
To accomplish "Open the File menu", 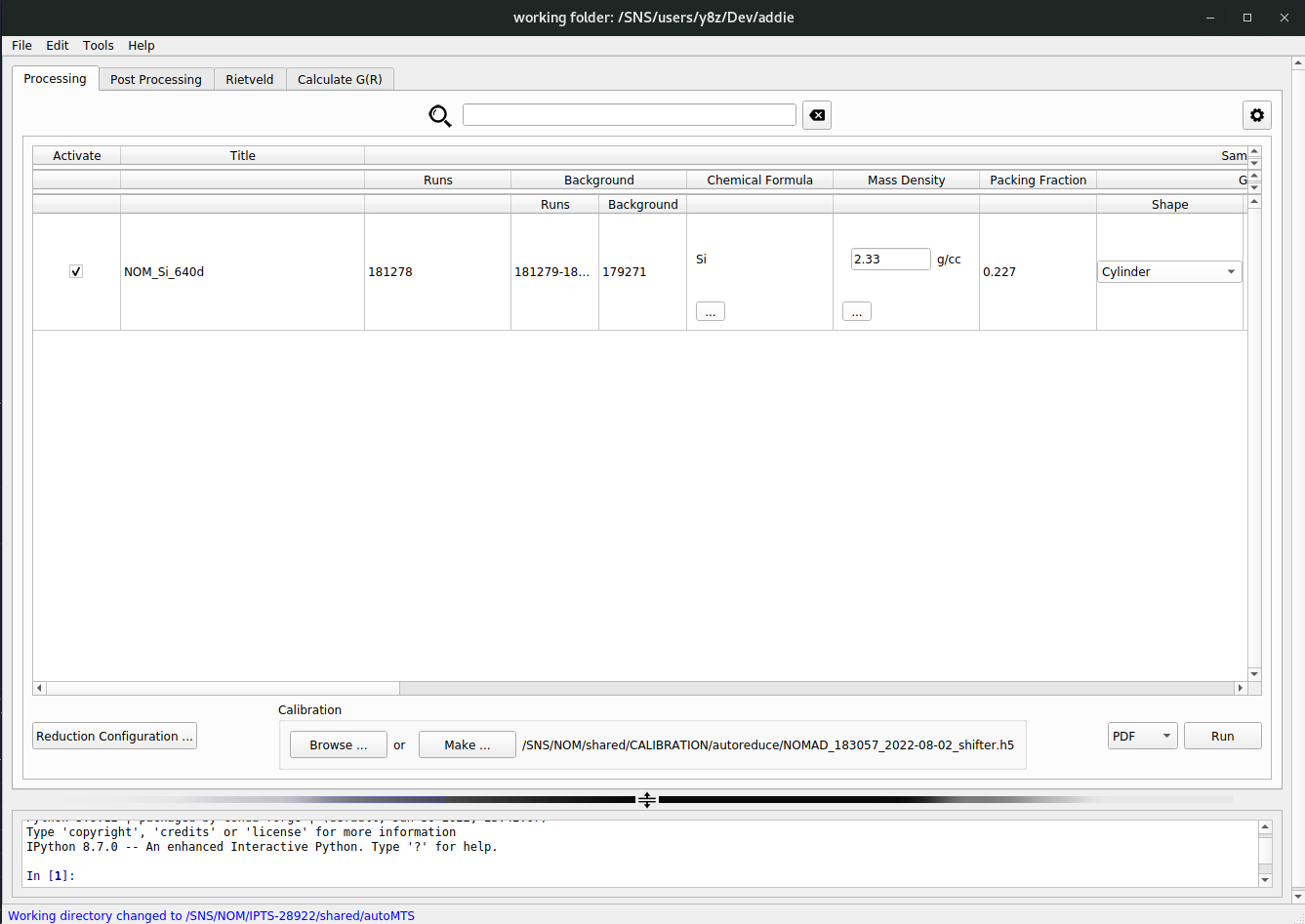I will tap(21, 46).
